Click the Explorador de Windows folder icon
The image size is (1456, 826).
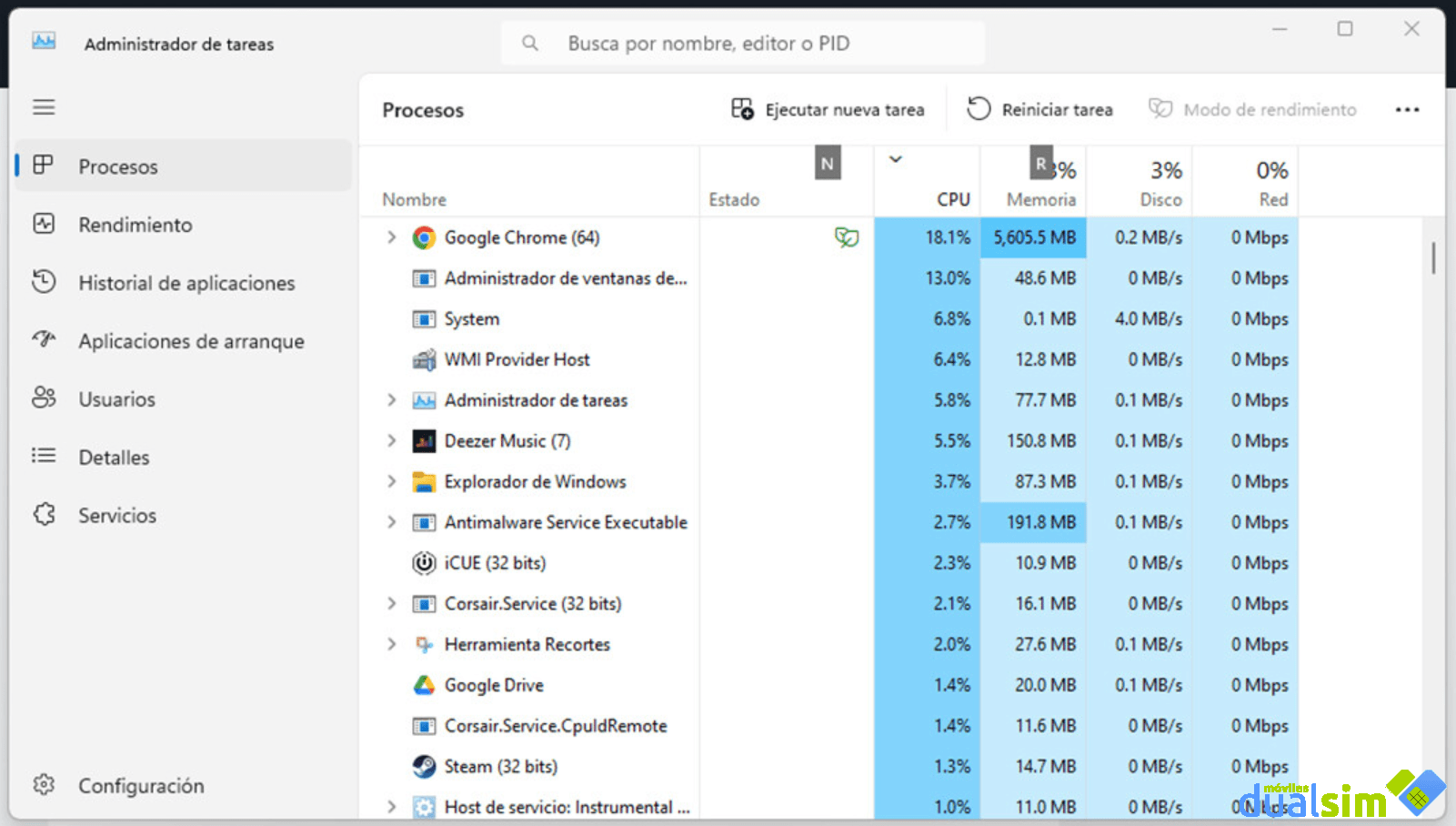tap(424, 481)
